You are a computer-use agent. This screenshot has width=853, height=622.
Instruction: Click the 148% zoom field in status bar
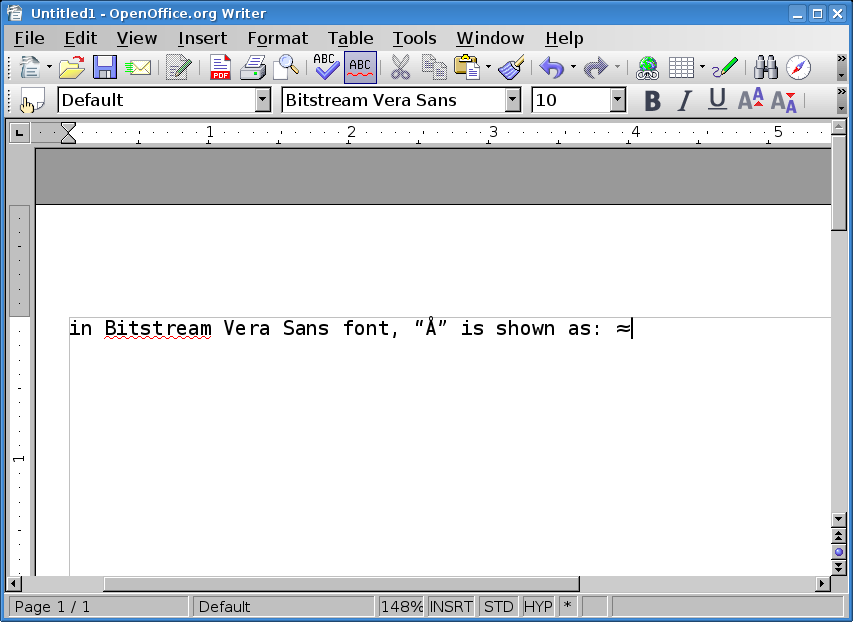[401, 606]
